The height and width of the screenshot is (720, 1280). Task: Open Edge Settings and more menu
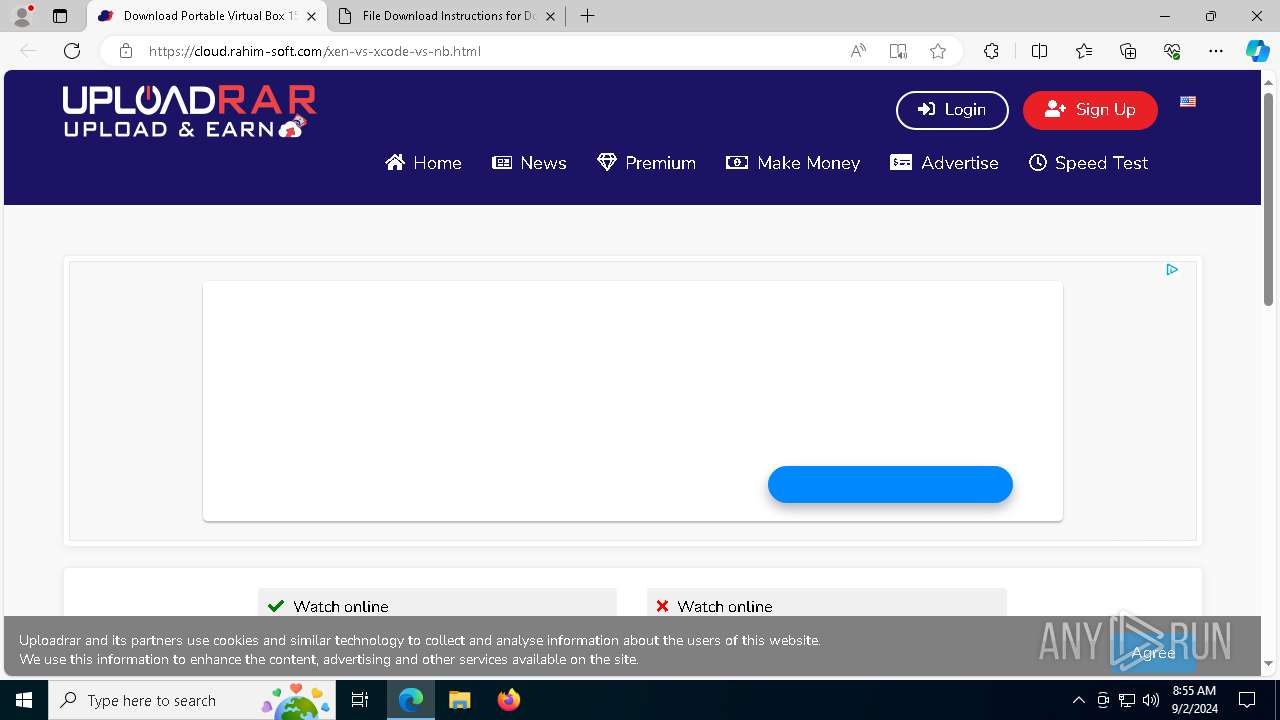tap(1216, 51)
